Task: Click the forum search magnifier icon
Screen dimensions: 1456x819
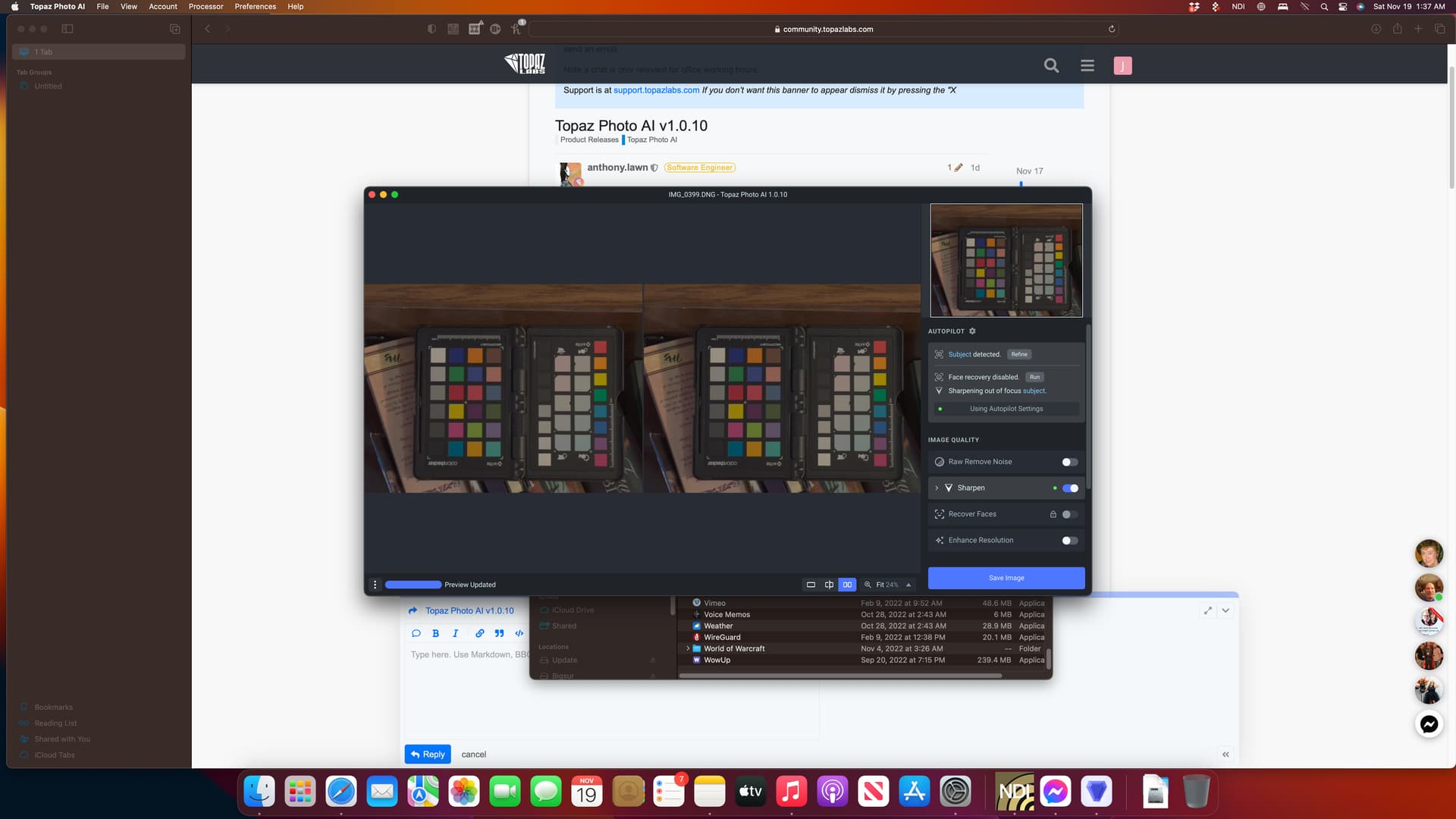Action: coord(1051,66)
